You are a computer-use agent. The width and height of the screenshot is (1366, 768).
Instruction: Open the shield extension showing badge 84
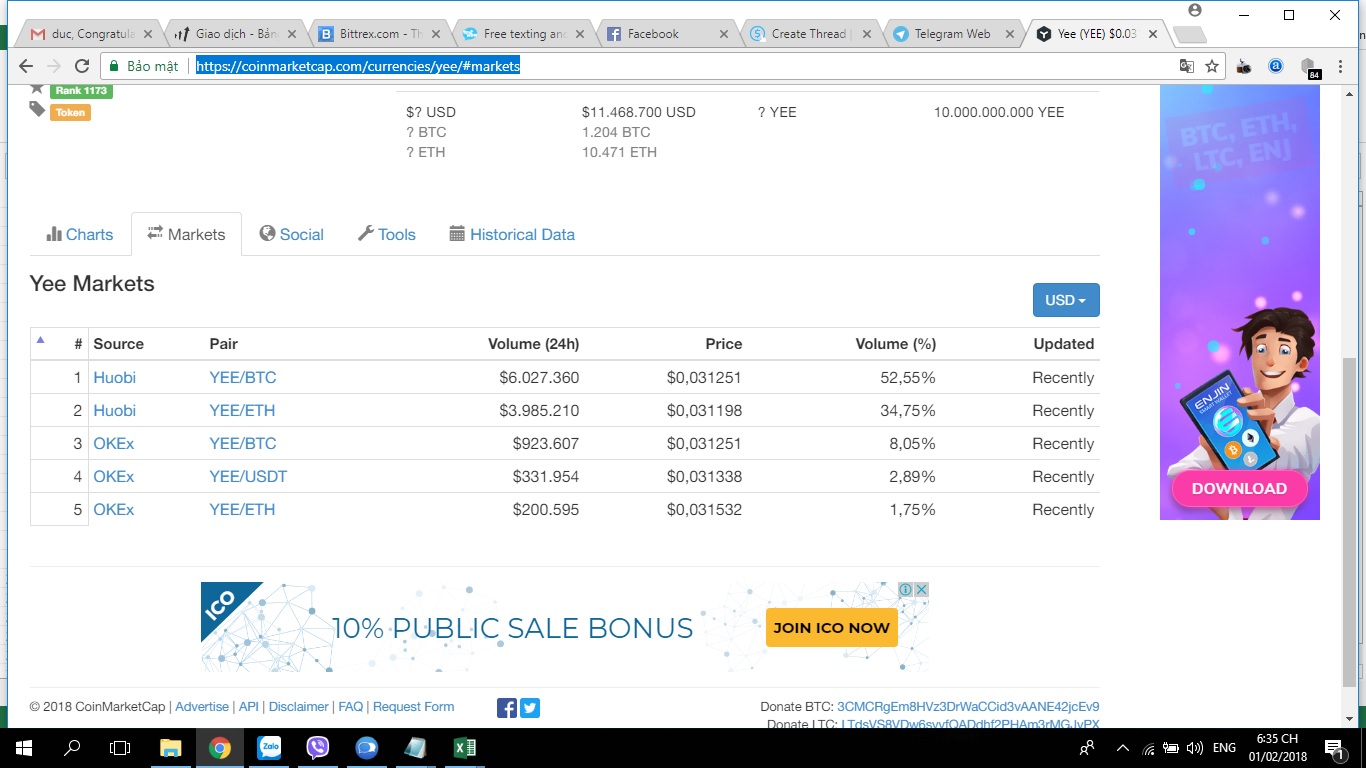[x=1309, y=67]
